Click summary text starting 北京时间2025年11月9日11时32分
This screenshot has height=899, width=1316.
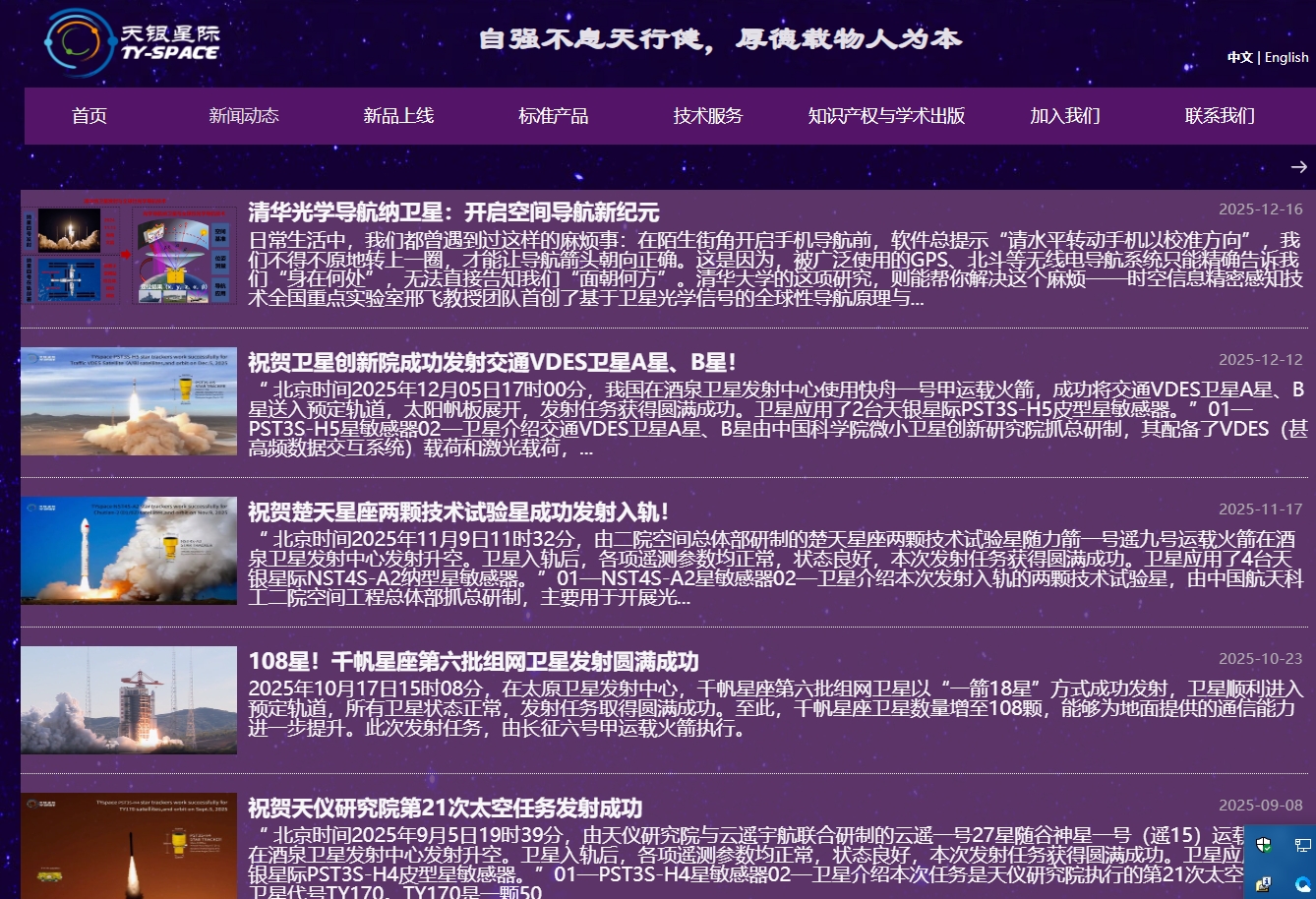(x=775, y=568)
